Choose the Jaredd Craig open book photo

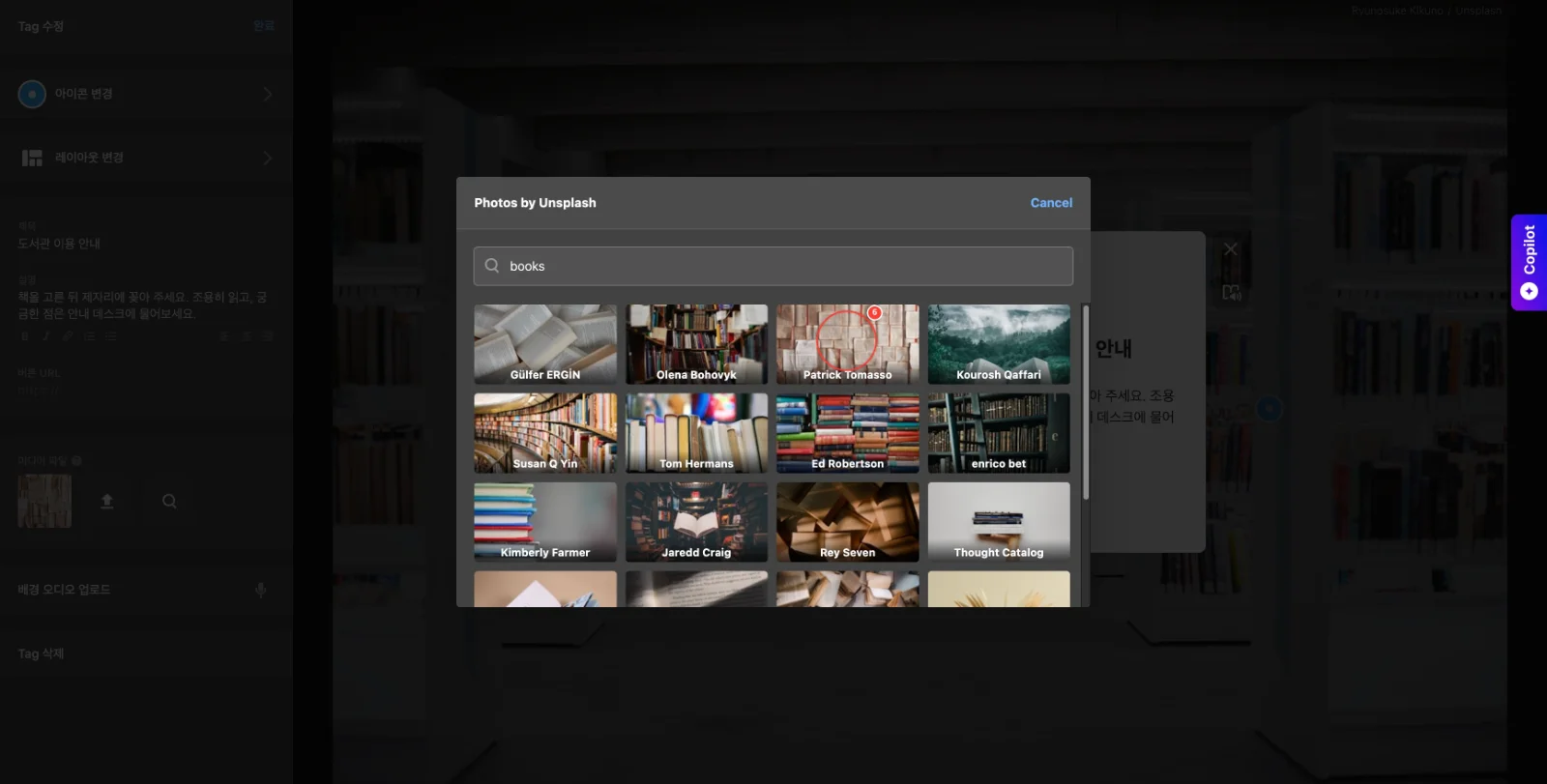(696, 522)
